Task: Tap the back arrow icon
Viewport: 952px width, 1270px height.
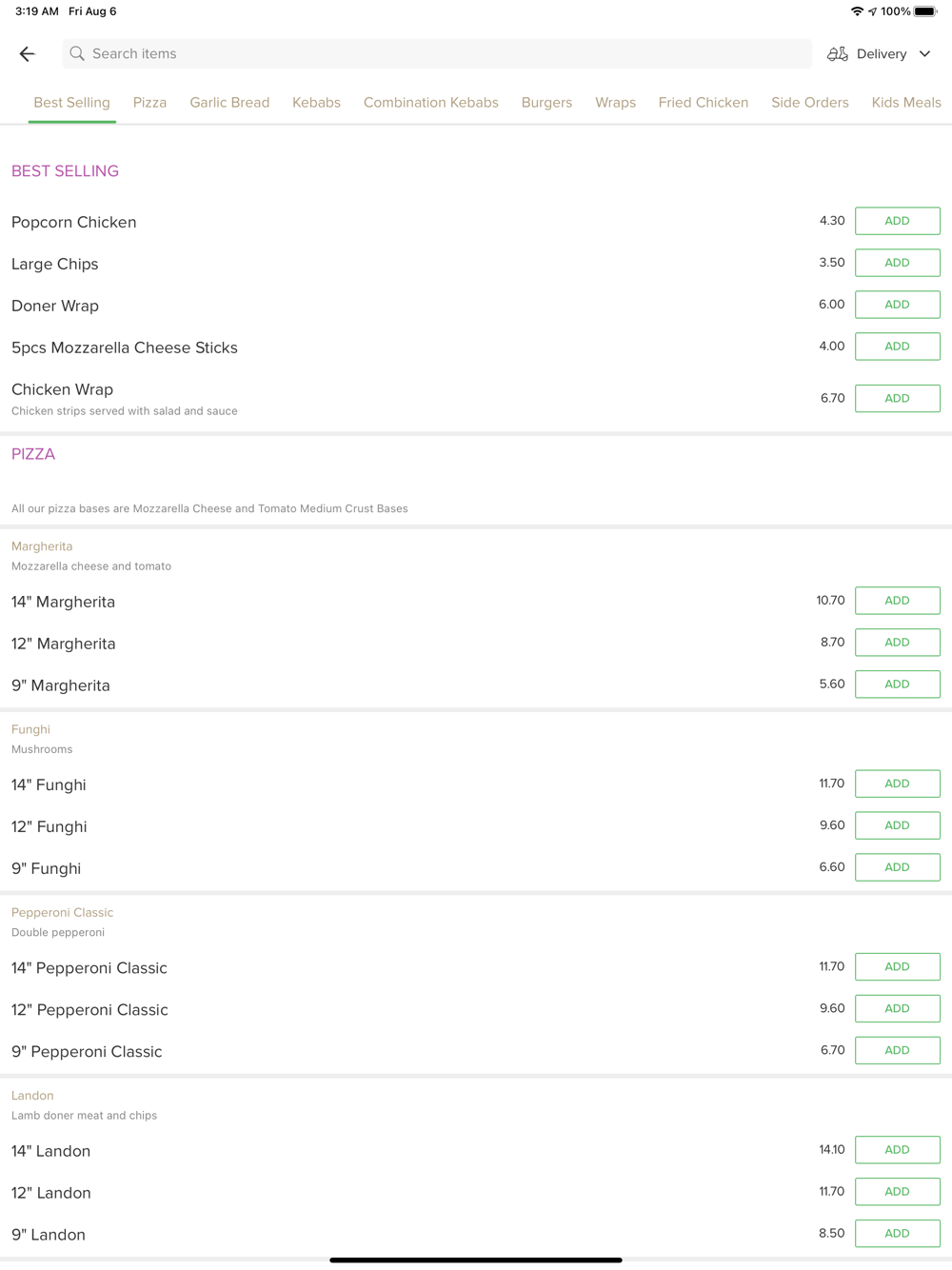Action: [27, 54]
